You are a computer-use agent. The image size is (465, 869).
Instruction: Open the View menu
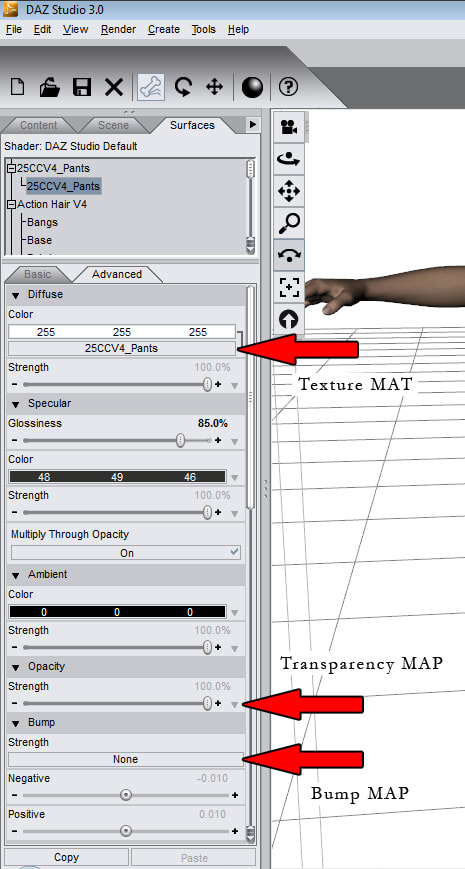pos(75,29)
